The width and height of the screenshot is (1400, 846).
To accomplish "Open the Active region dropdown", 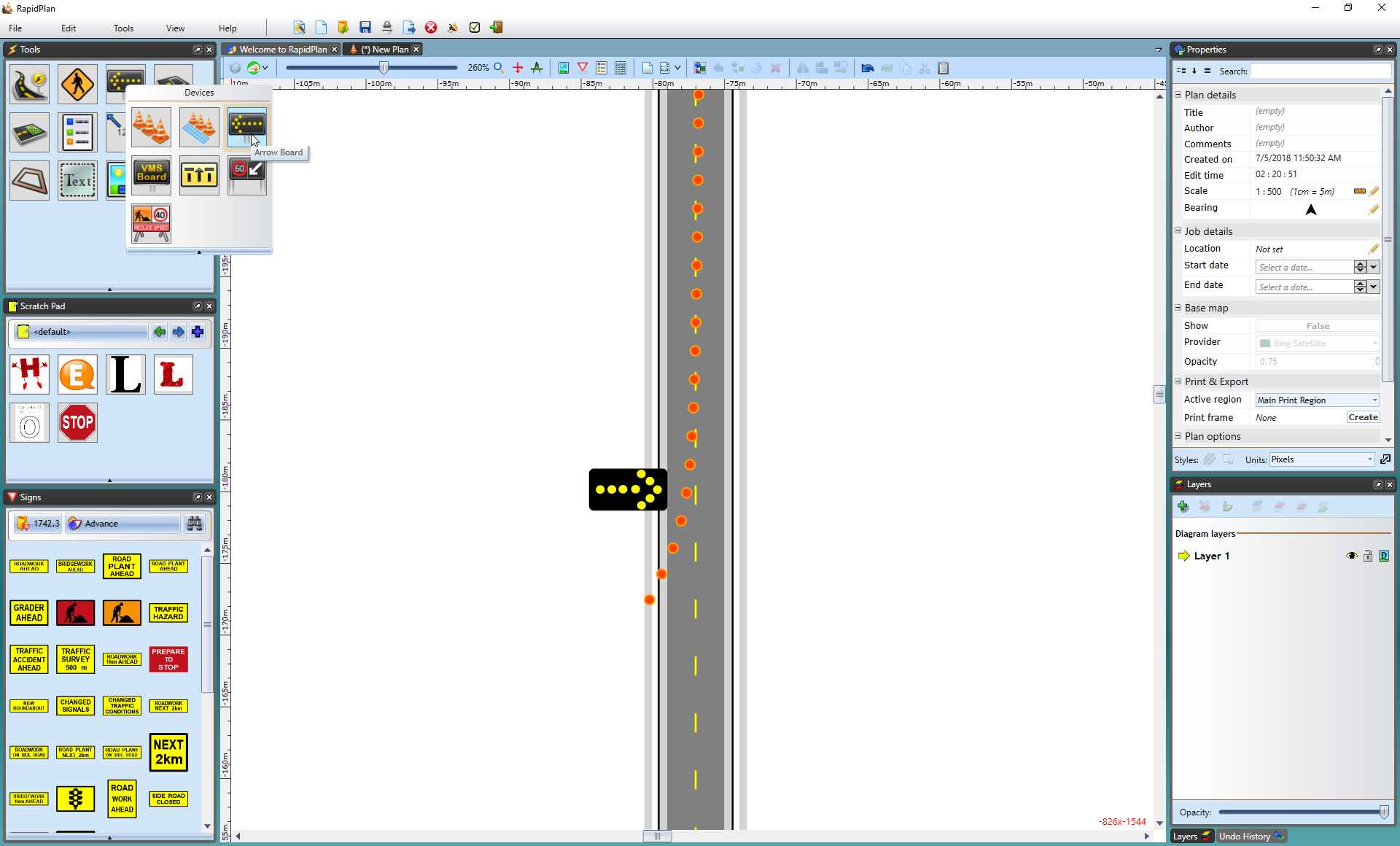I will pos(1317,400).
